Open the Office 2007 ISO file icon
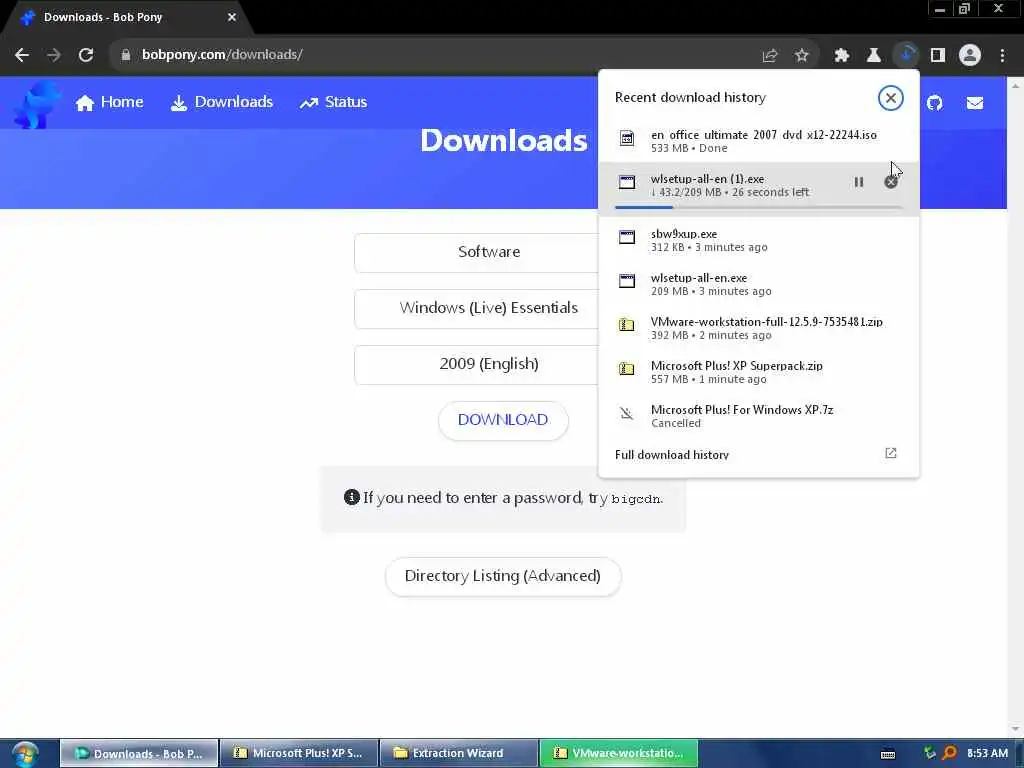The width and height of the screenshot is (1024, 768). (x=627, y=138)
